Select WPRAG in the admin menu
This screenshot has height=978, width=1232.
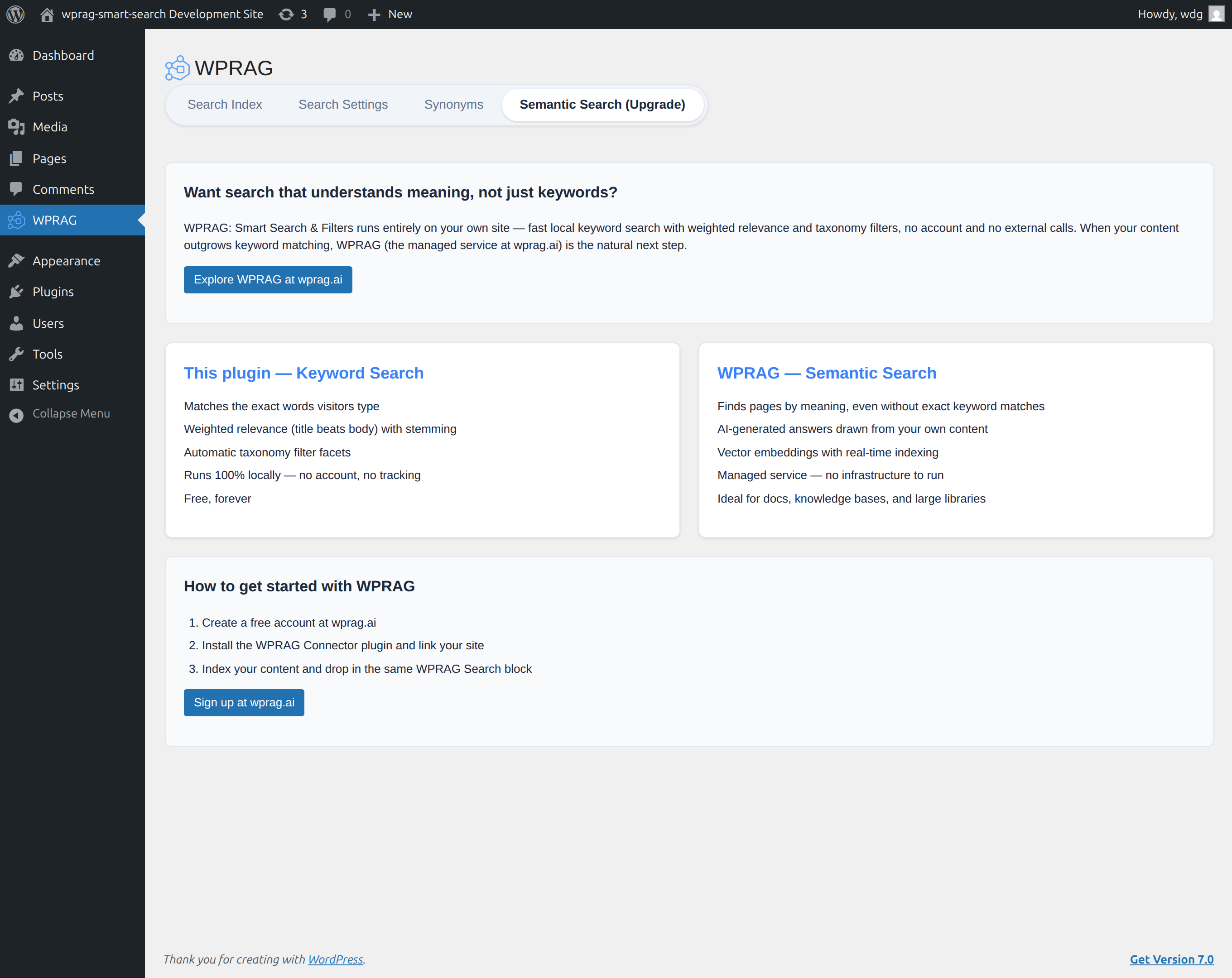click(x=72, y=220)
